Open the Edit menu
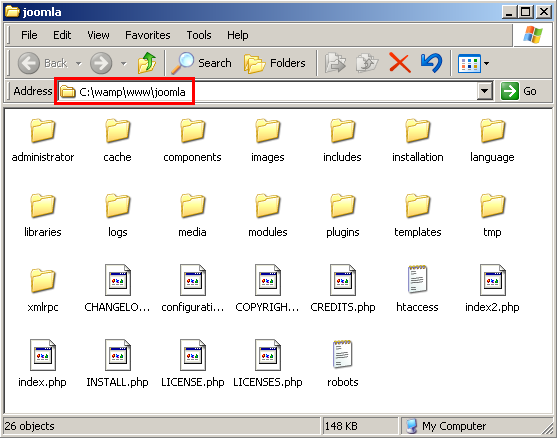This screenshot has width=557, height=438. 62,35
